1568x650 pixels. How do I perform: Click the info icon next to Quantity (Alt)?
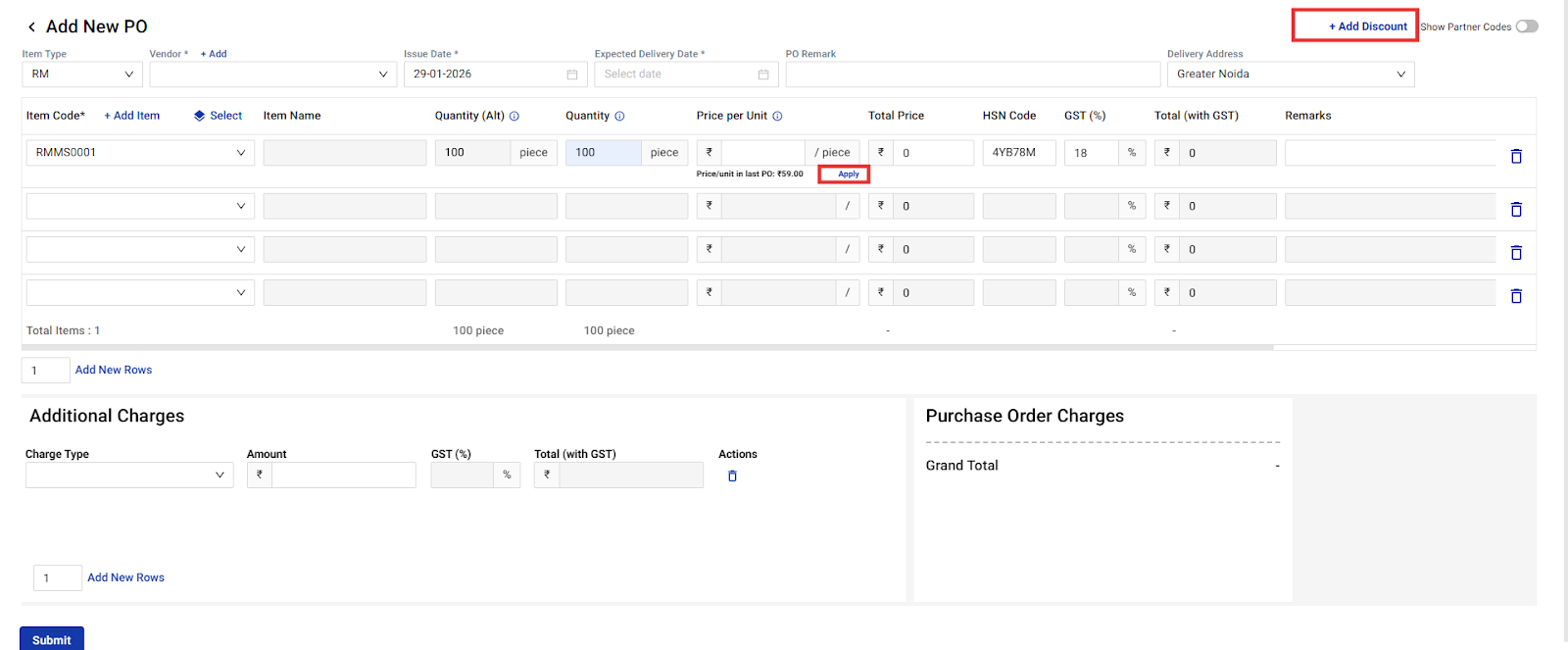point(514,117)
